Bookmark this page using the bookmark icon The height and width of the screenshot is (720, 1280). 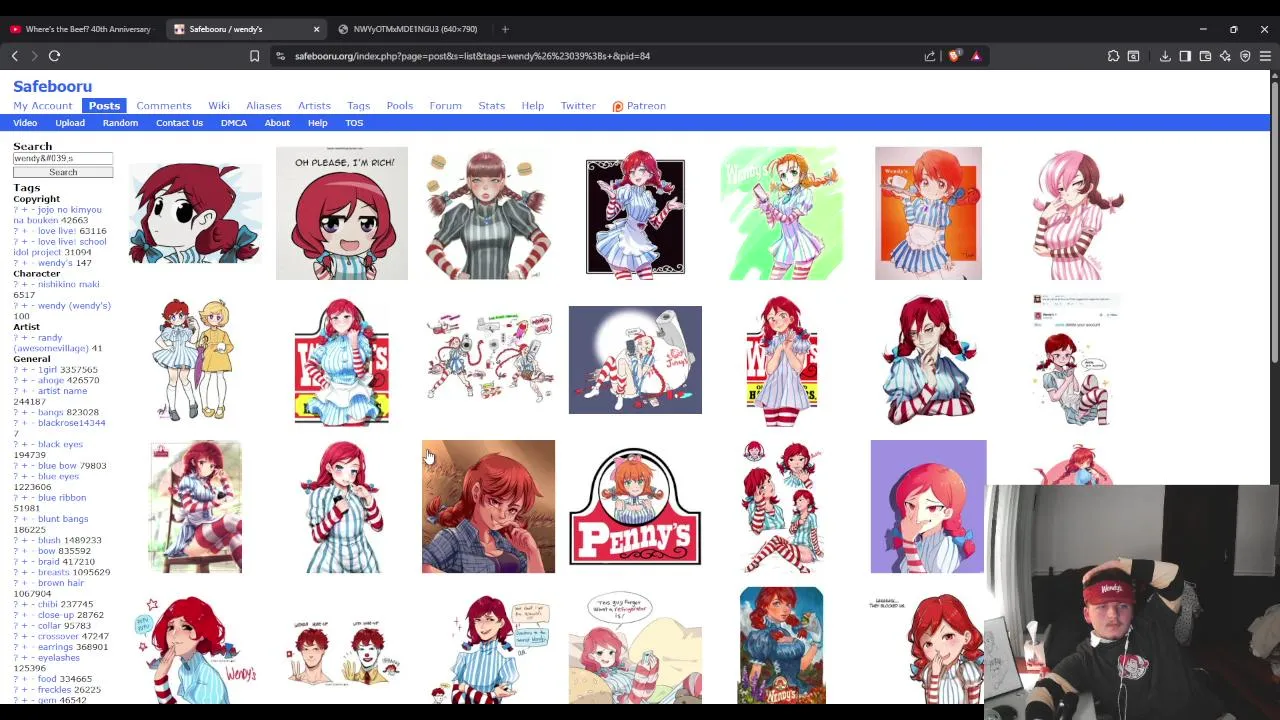pos(254,56)
